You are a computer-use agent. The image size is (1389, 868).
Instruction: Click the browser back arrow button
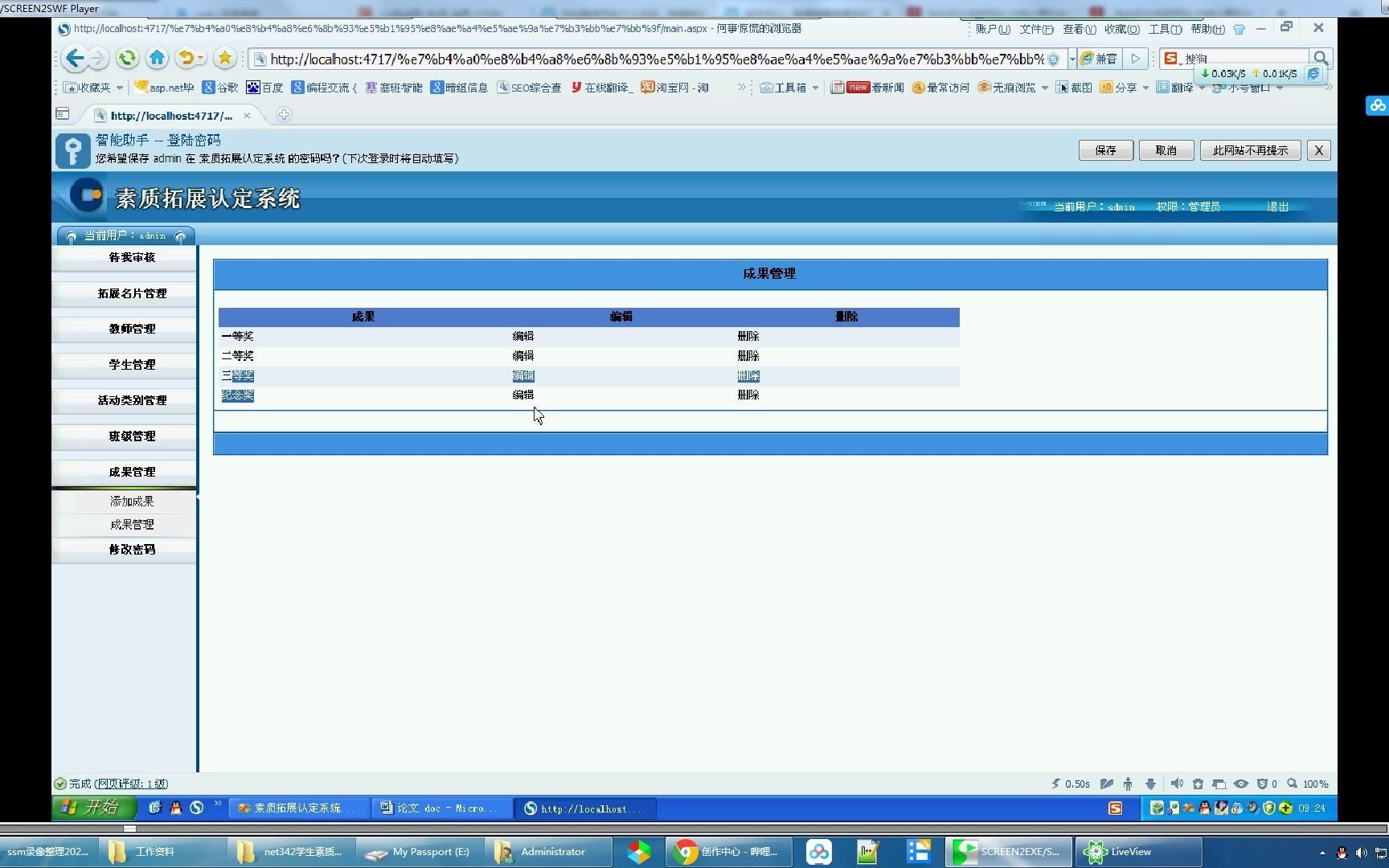(75, 58)
